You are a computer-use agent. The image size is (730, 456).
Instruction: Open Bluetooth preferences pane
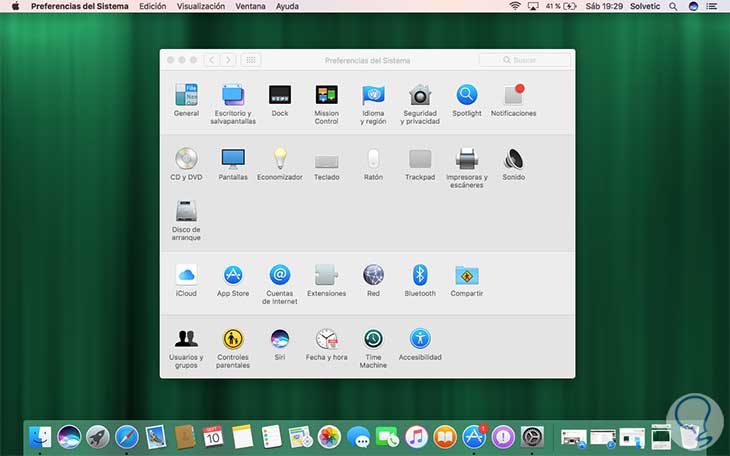pos(420,275)
